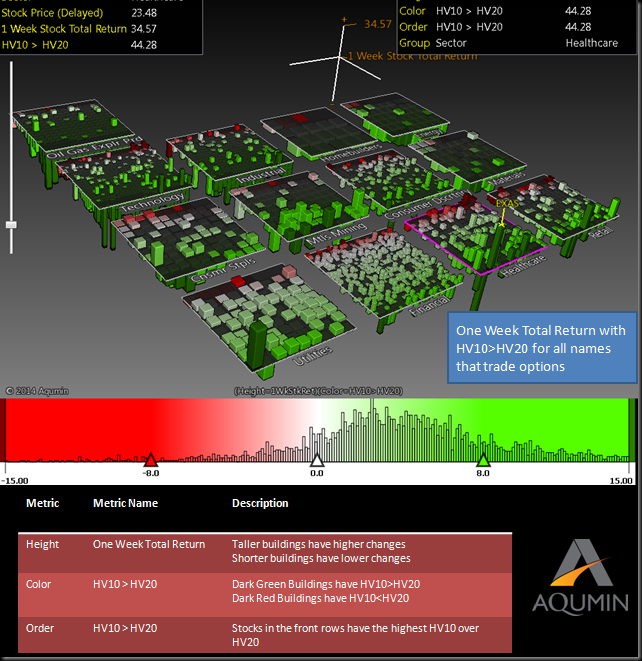Click the Healthcare value in Group row
The image size is (642, 661).
[591, 43]
